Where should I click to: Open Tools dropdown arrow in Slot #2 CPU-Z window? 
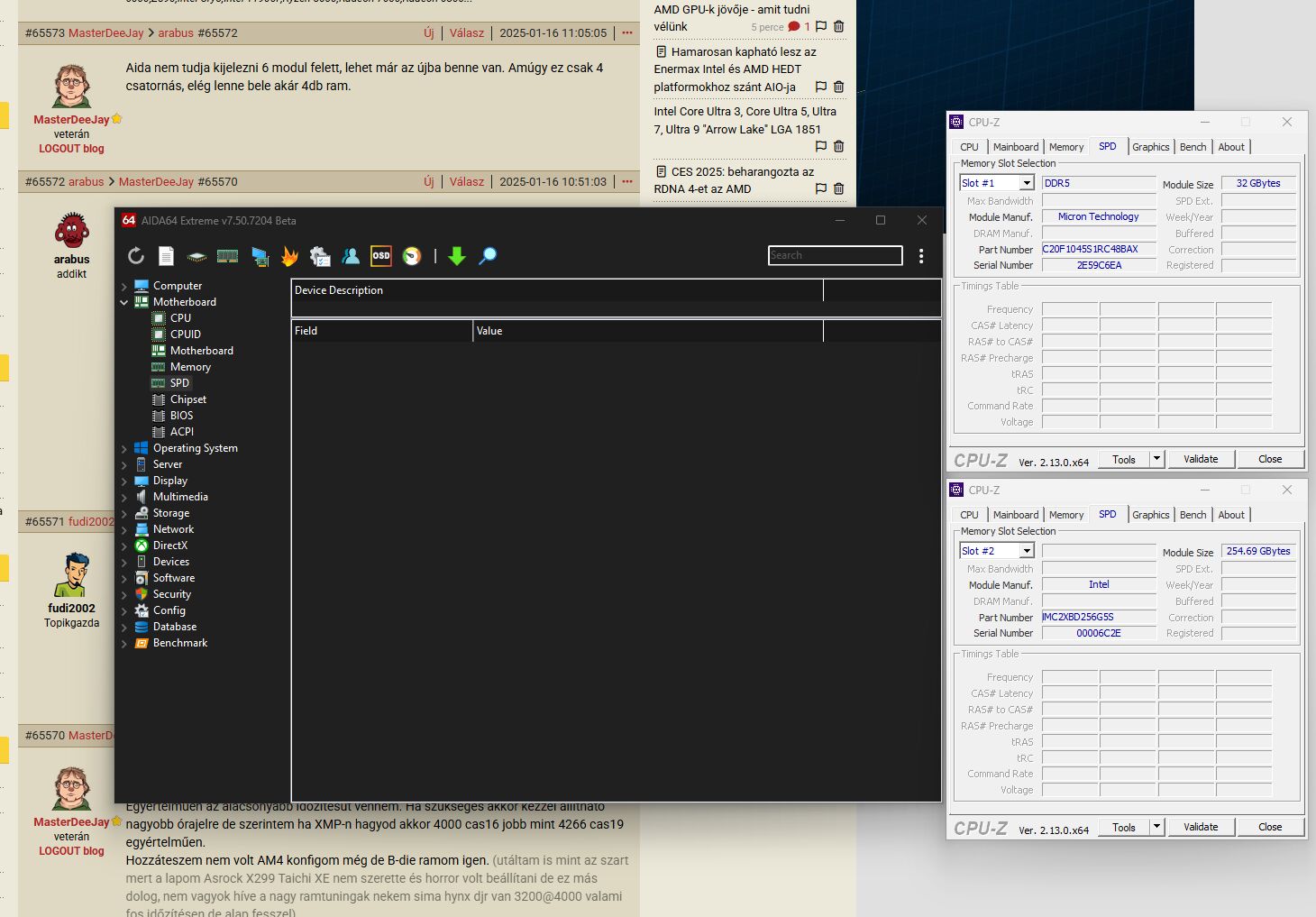[1156, 827]
